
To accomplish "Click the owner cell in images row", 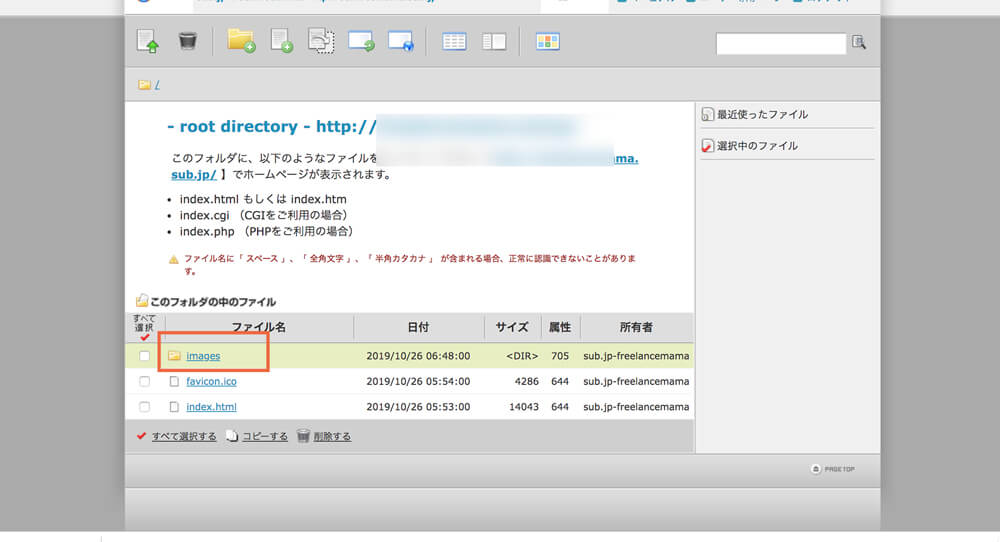I will [x=636, y=356].
